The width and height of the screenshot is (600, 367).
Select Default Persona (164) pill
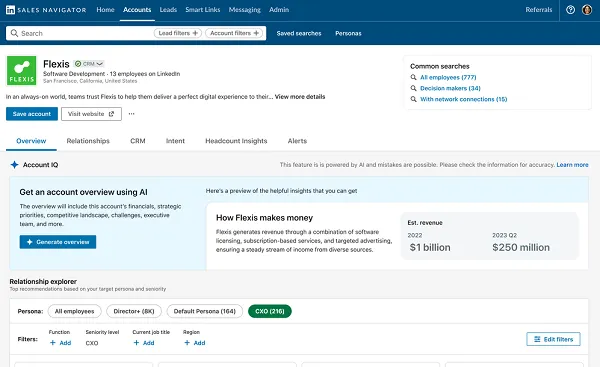tap(205, 311)
